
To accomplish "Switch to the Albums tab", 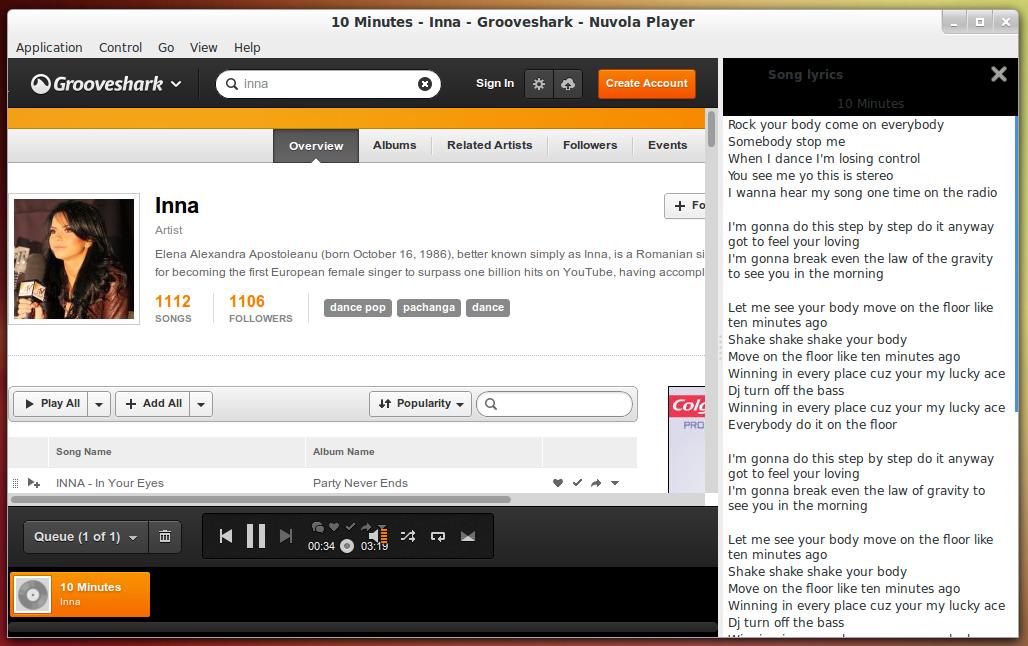I will (x=394, y=145).
